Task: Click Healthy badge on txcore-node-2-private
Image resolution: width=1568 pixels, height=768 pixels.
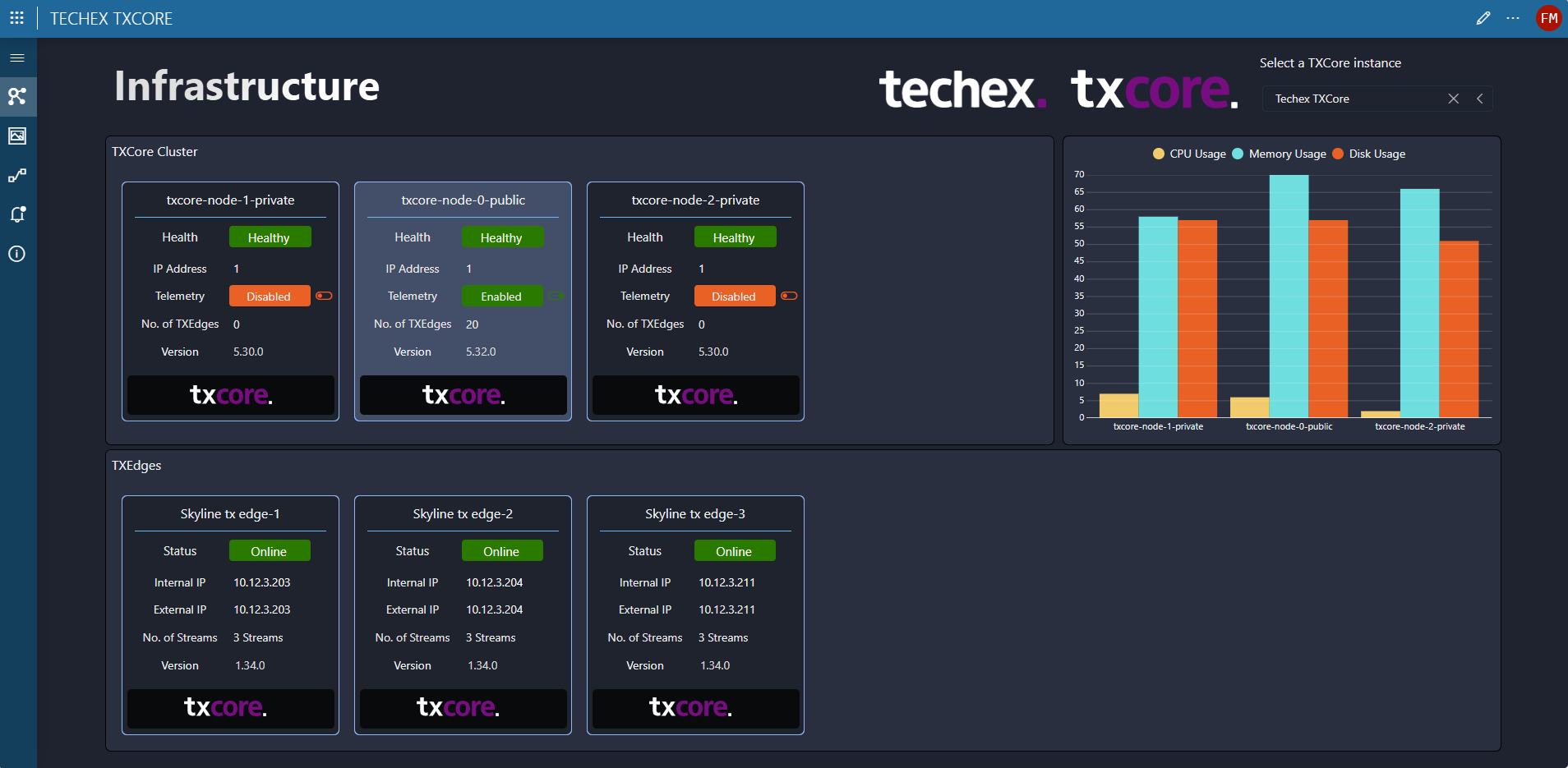Action: pos(735,237)
